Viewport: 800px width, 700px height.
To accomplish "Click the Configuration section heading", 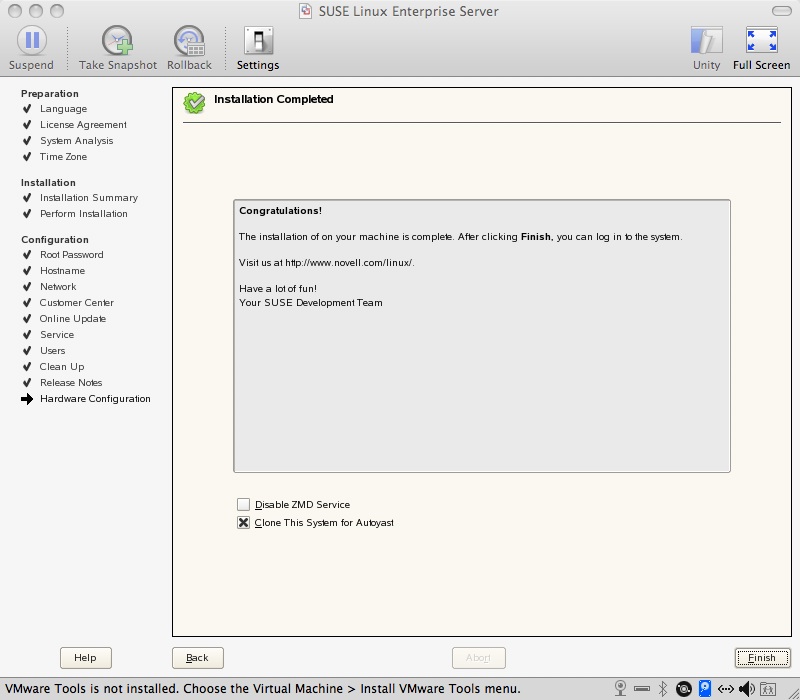I will pos(55,240).
